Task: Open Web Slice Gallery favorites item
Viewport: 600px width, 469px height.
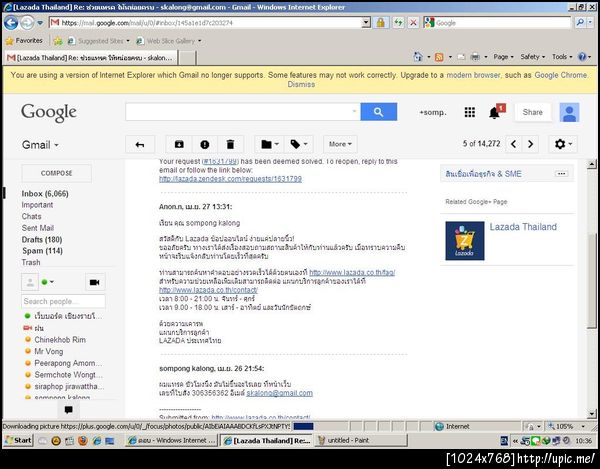Action: click(x=169, y=41)
